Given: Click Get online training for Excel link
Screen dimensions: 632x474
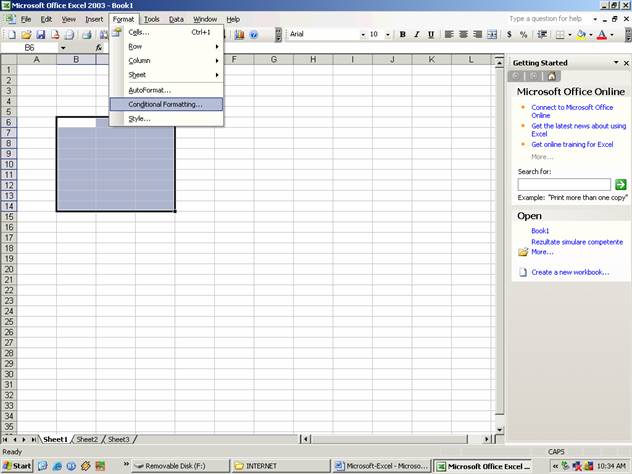Looking at the screenshot, I should (572, 144).
